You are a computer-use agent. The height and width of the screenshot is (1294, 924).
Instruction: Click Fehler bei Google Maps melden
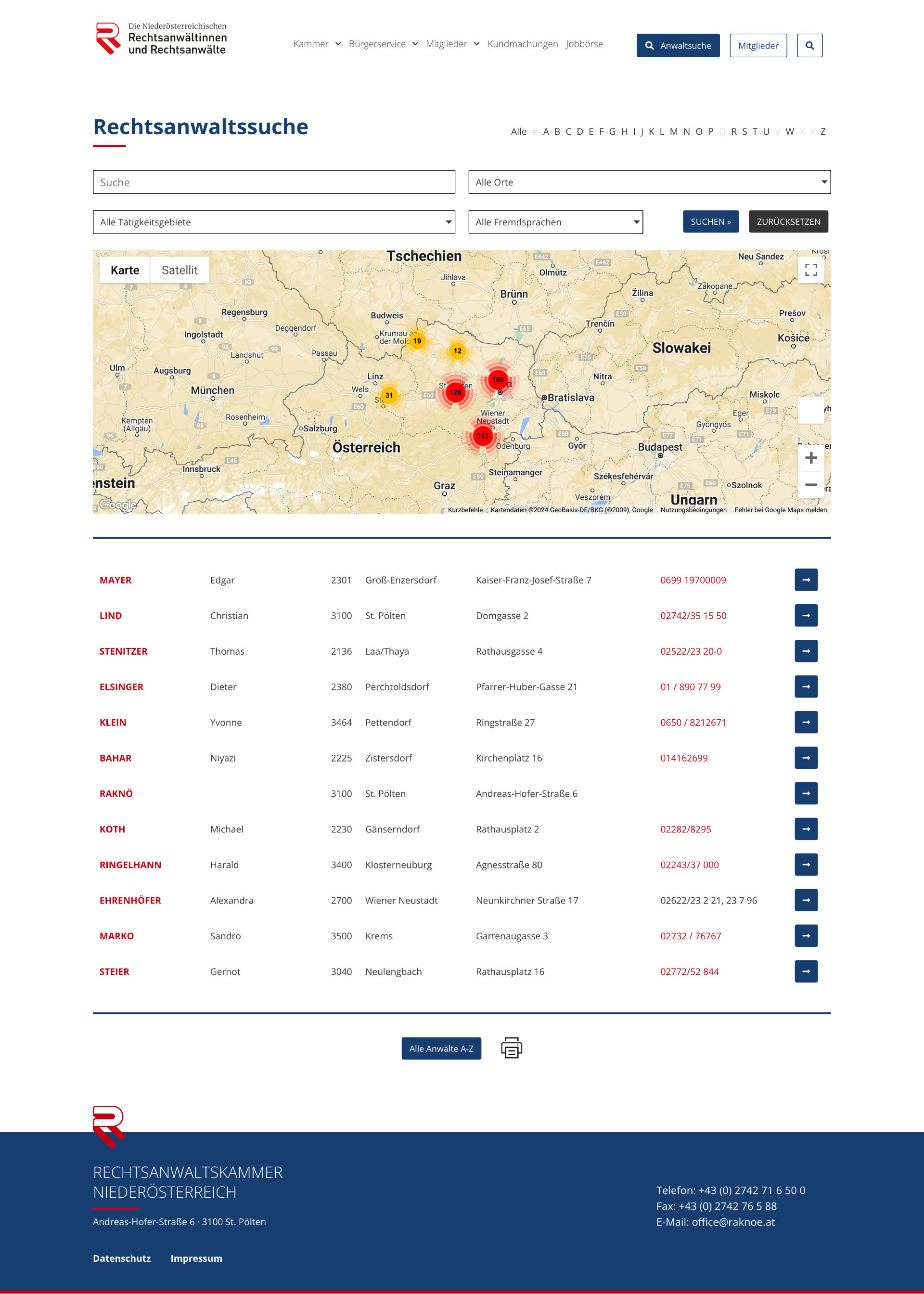[x=780, y=510]
